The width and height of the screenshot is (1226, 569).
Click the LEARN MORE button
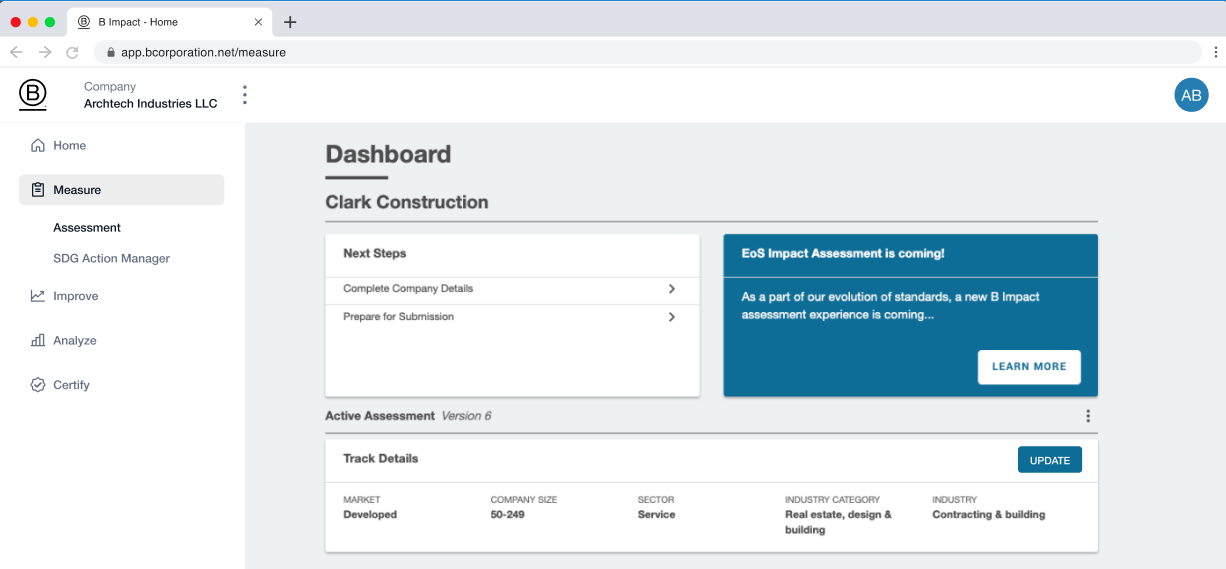(x=1029, y=367)
